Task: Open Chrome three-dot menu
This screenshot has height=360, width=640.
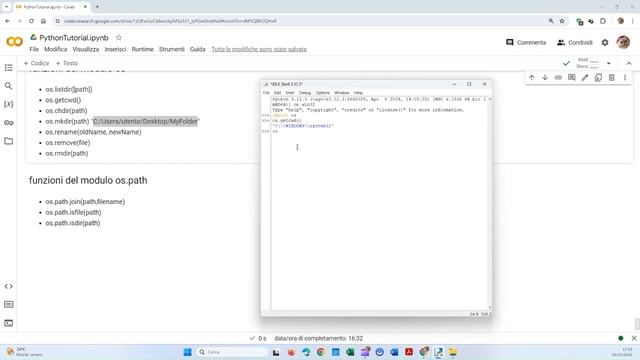Action: [x=633, y=21]
